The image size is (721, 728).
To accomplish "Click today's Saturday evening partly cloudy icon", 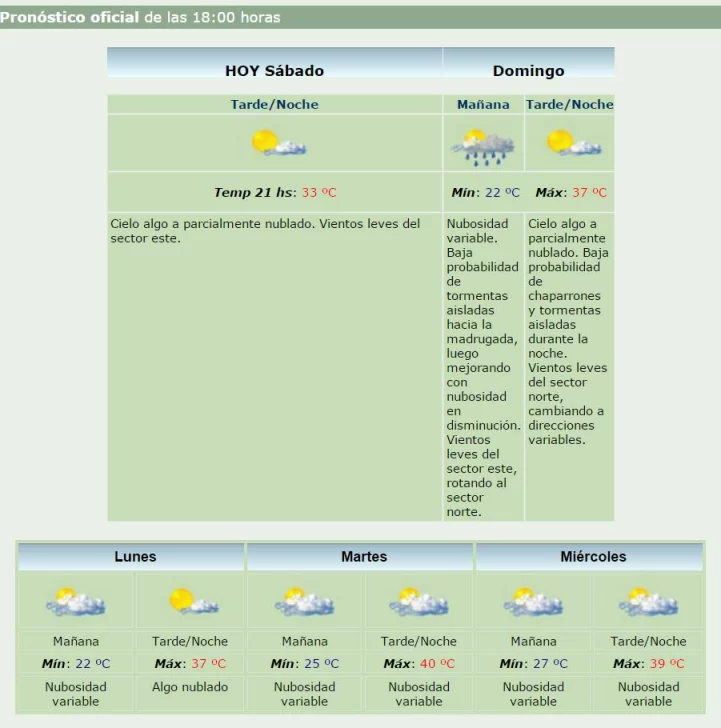I will [x=277, y=143].
